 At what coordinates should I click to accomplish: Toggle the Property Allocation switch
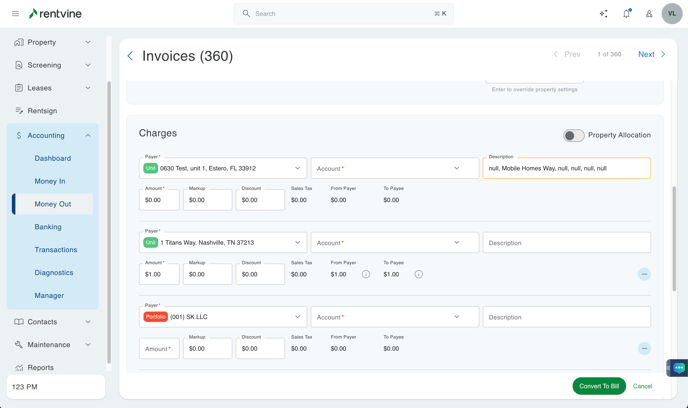573,135
